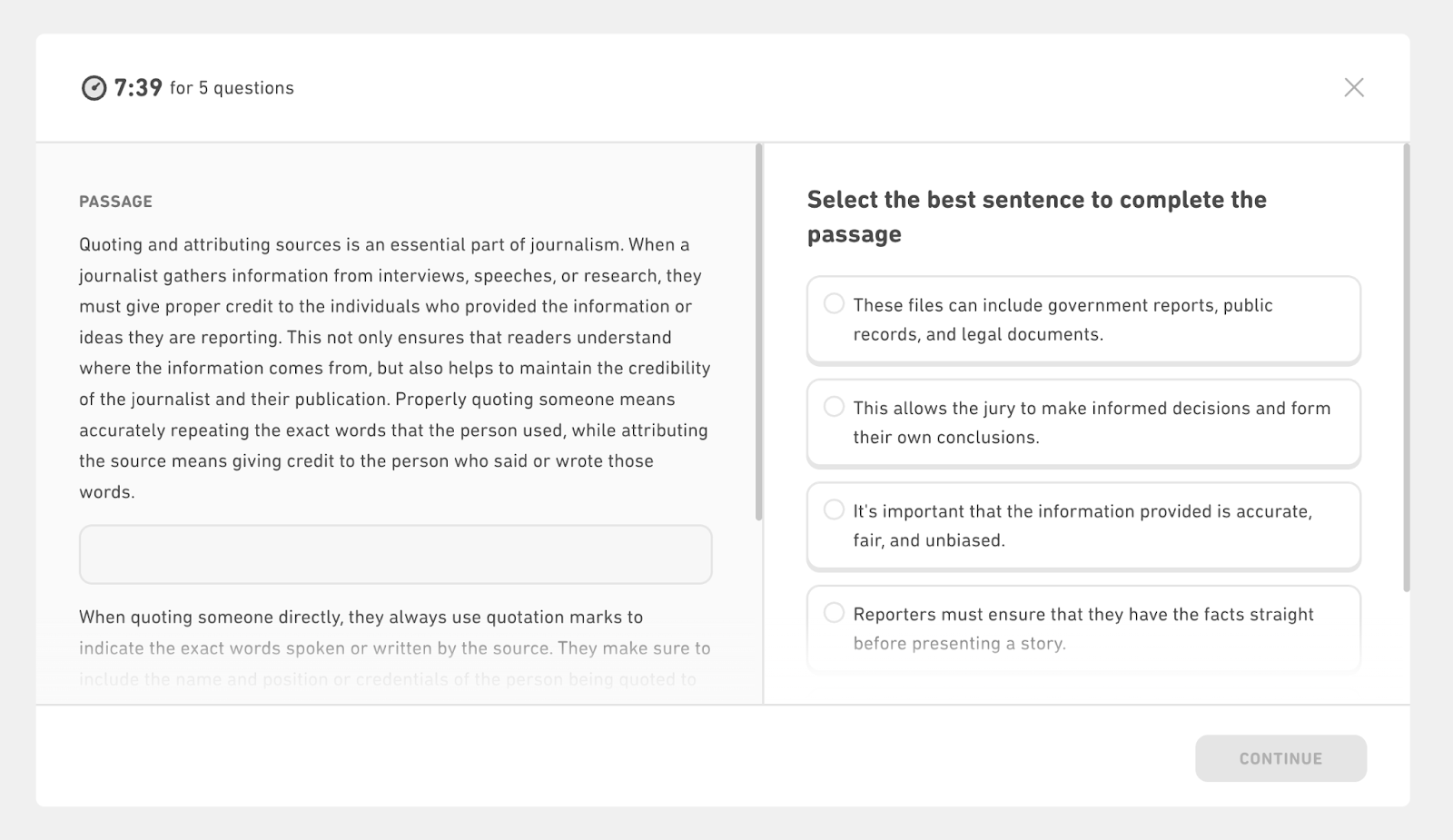Close the quiz with the X icon
The height and width of the screenshot is (840, 1453).
click(1353, 87)
